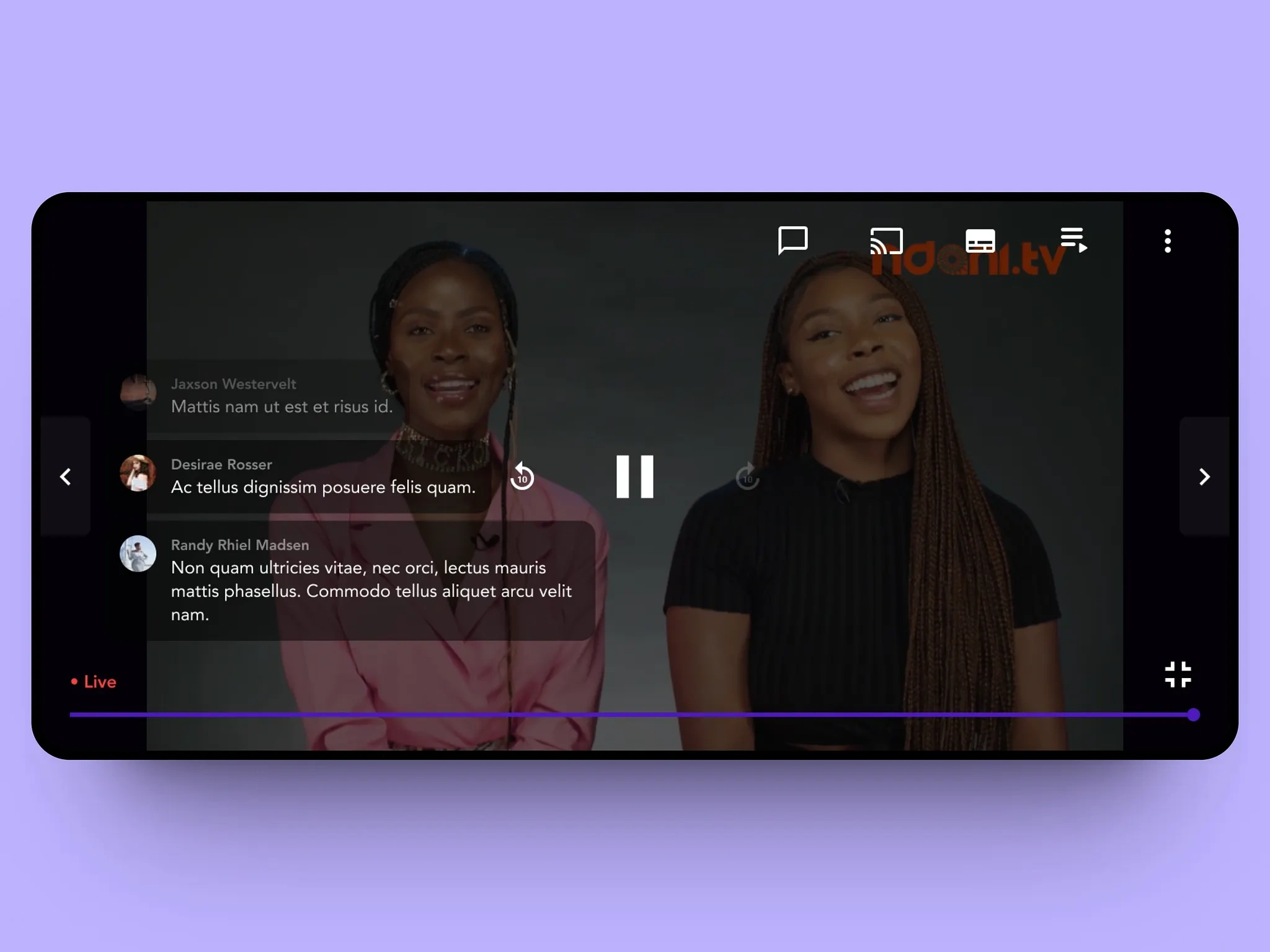
Task: Click the Desirae Rosser username
Action: click(221, 464)
